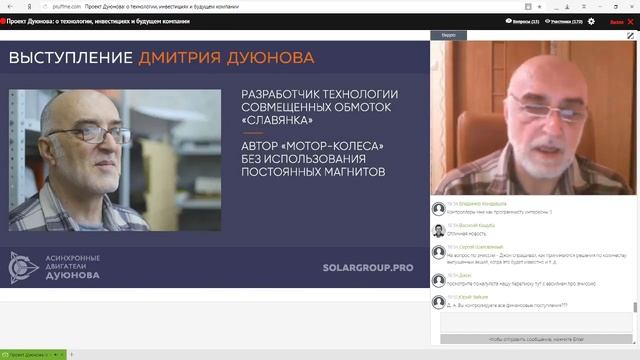Open browser downloads icon
Image resolution: width=640 pixels, height=360 pixels.
(x=567, y=7)
